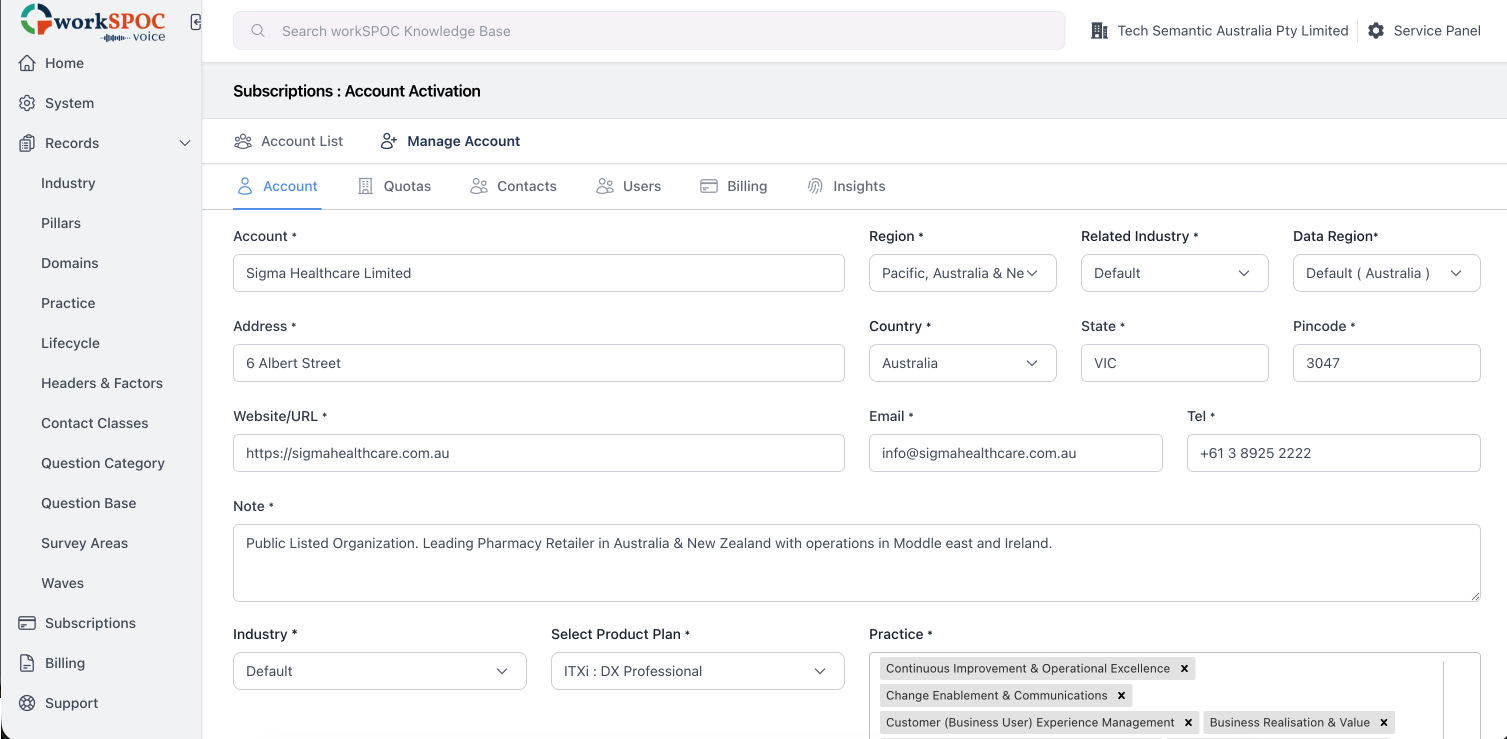1507x739 pixels.
Task: Click the Contacts tab people icon
Action: click(x=479, y=186)
